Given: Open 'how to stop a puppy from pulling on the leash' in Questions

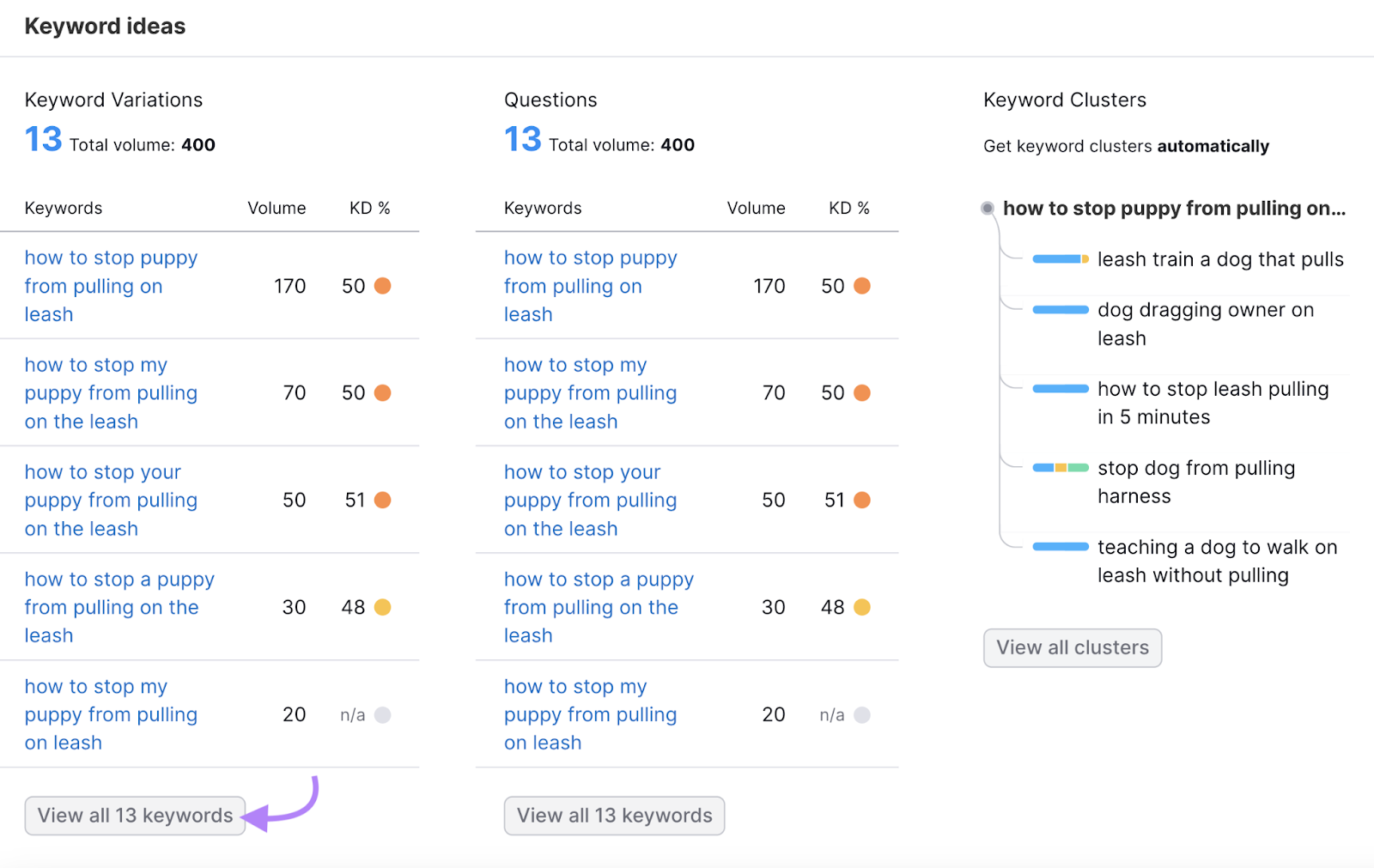Looking at the screenshot, I should [x=599, y=607].
